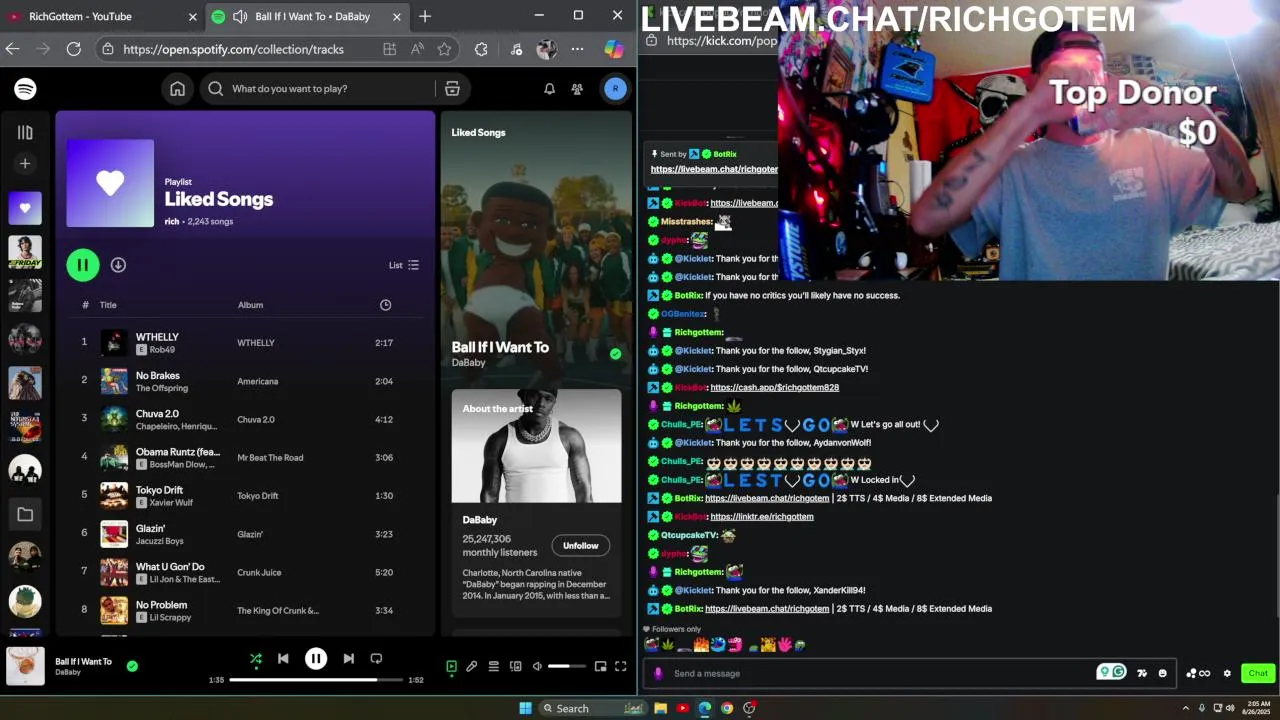Seek within the song progress bar
The width and height of the screenshot is (1280, 720).
(x=316, y=680)
